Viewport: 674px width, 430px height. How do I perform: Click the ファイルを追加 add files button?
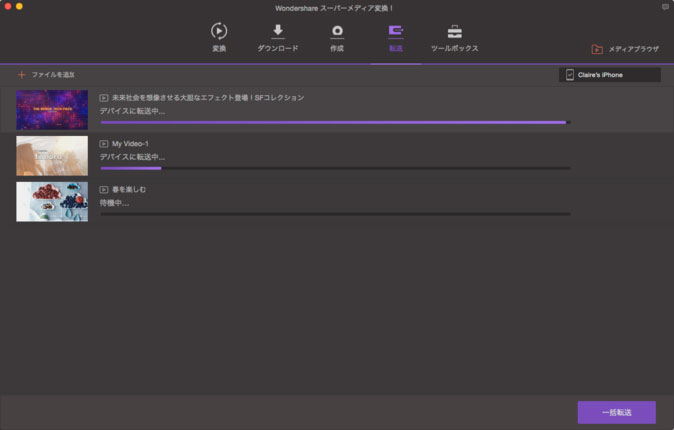coord(46,75)
